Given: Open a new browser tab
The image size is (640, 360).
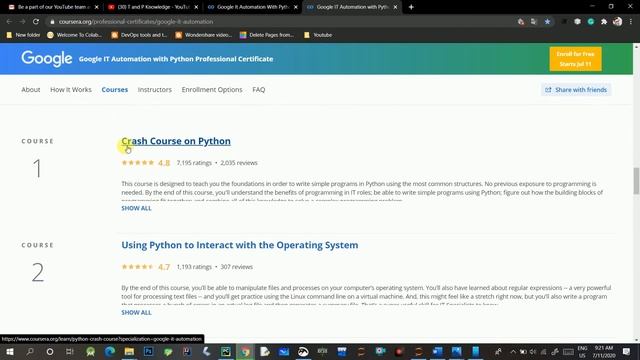Looking at the screenshot, I should click(411, 7).
